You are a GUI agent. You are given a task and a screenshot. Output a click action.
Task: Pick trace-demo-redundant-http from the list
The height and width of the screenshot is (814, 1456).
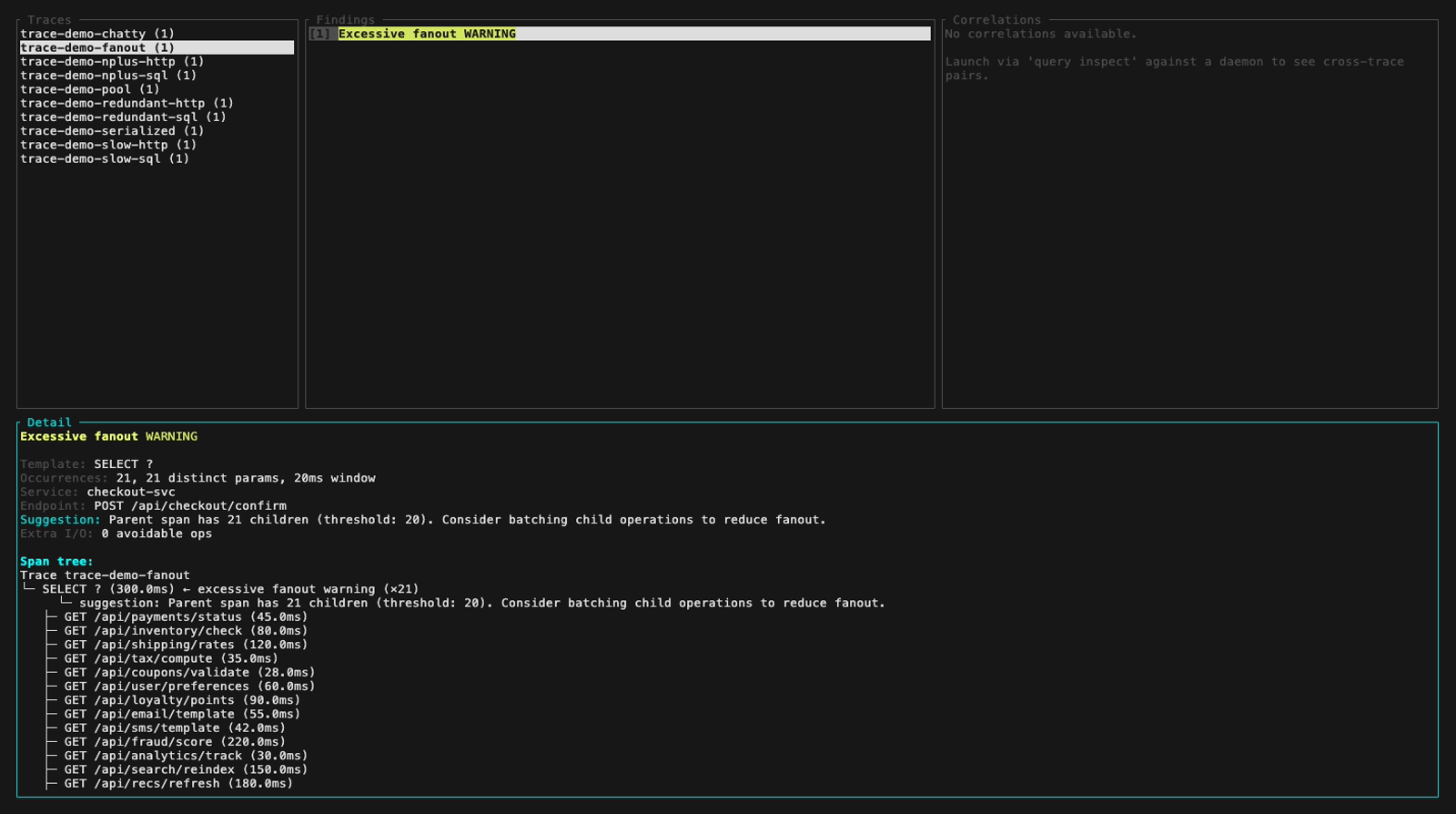126,103
